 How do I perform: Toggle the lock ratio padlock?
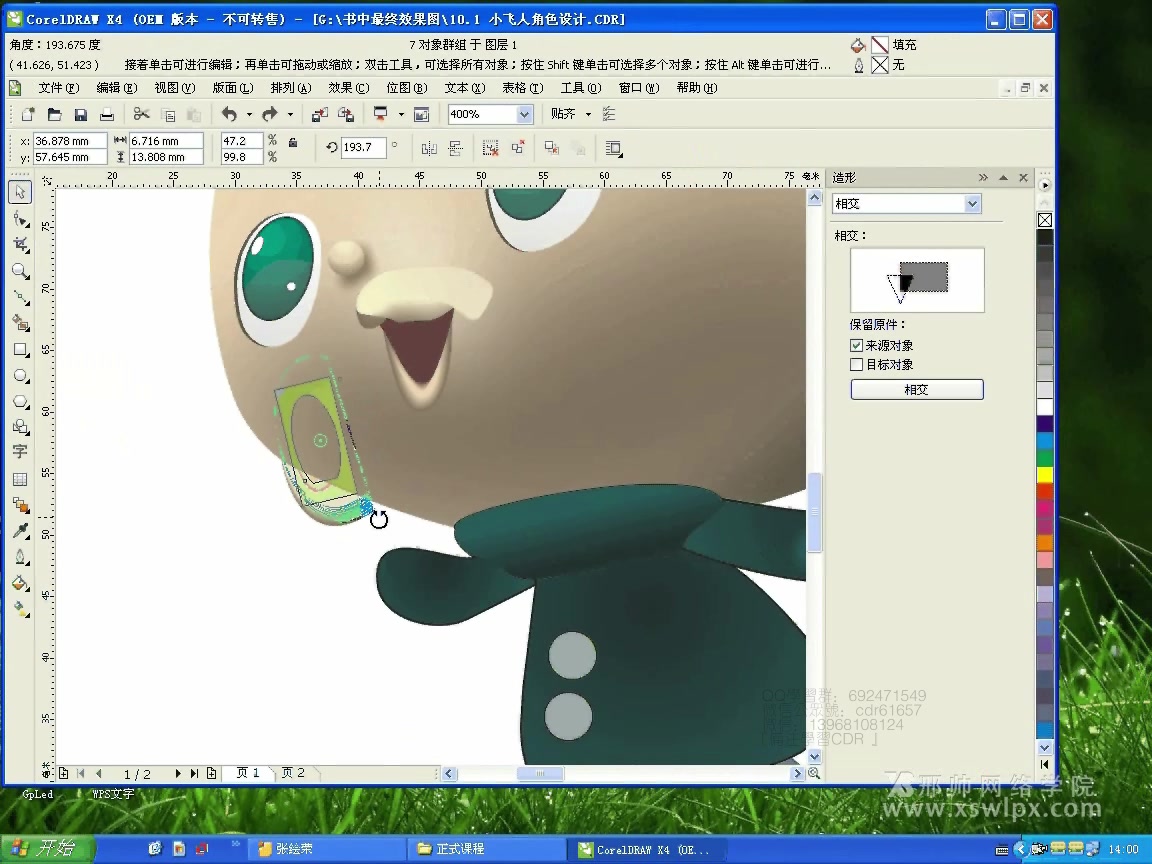(x=293, y=143)
